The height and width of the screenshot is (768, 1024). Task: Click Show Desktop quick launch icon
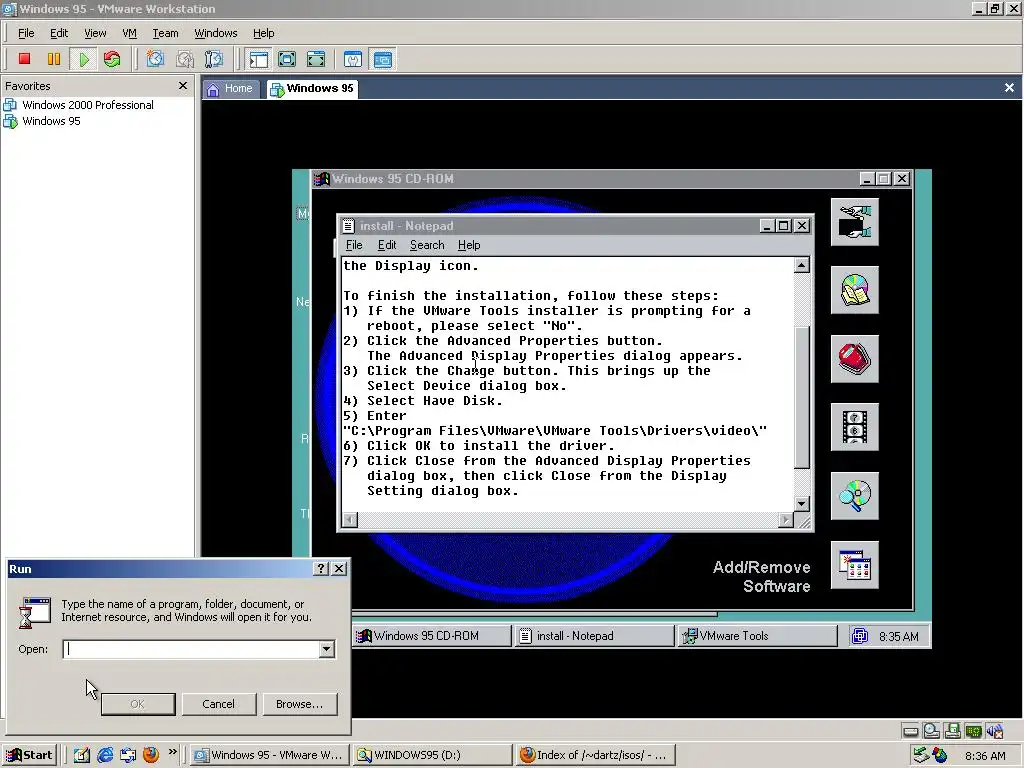(81, 756)
